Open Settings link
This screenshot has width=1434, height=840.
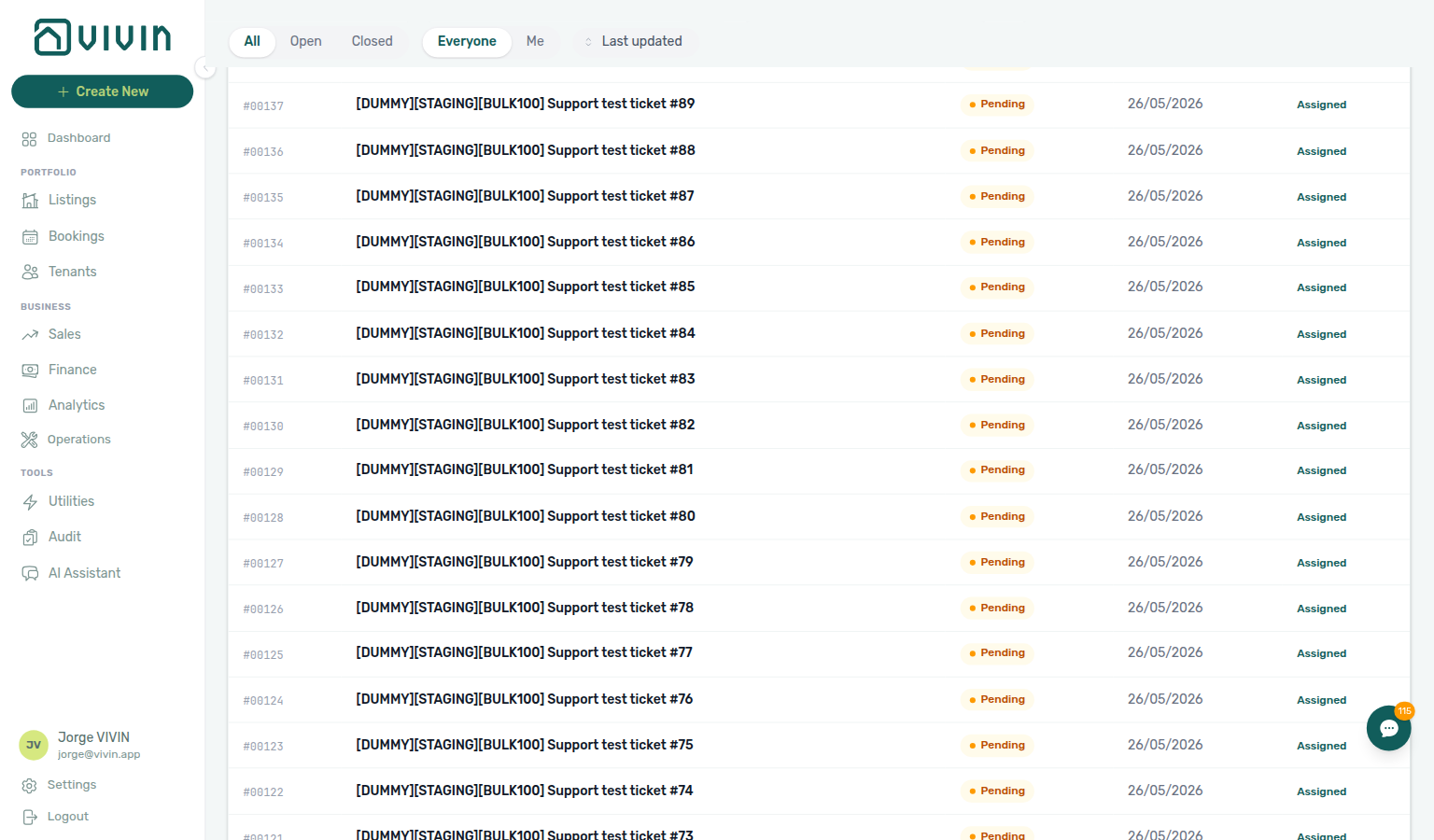72,785
